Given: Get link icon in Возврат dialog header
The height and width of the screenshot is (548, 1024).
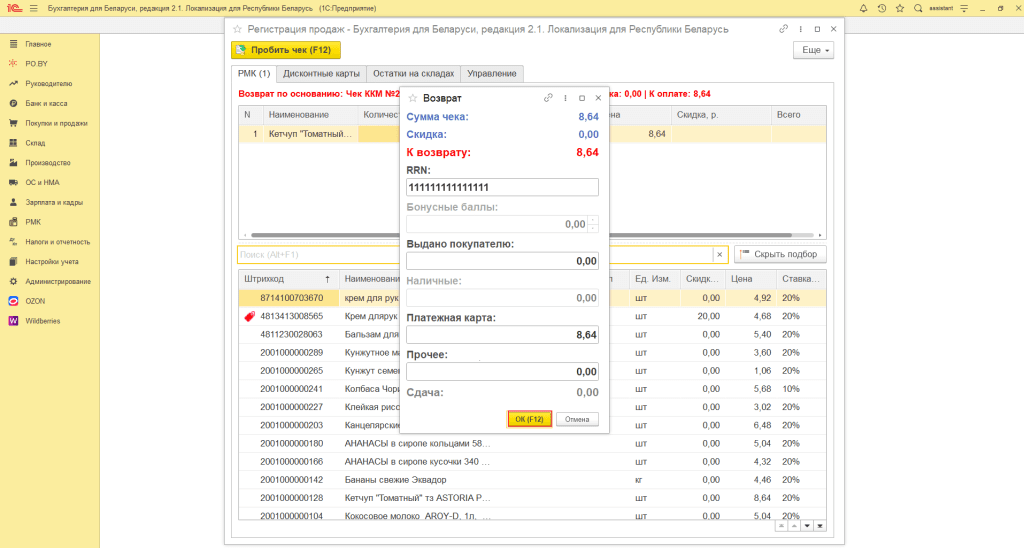Looking at the screenshot, I should [x=548, y=98].
